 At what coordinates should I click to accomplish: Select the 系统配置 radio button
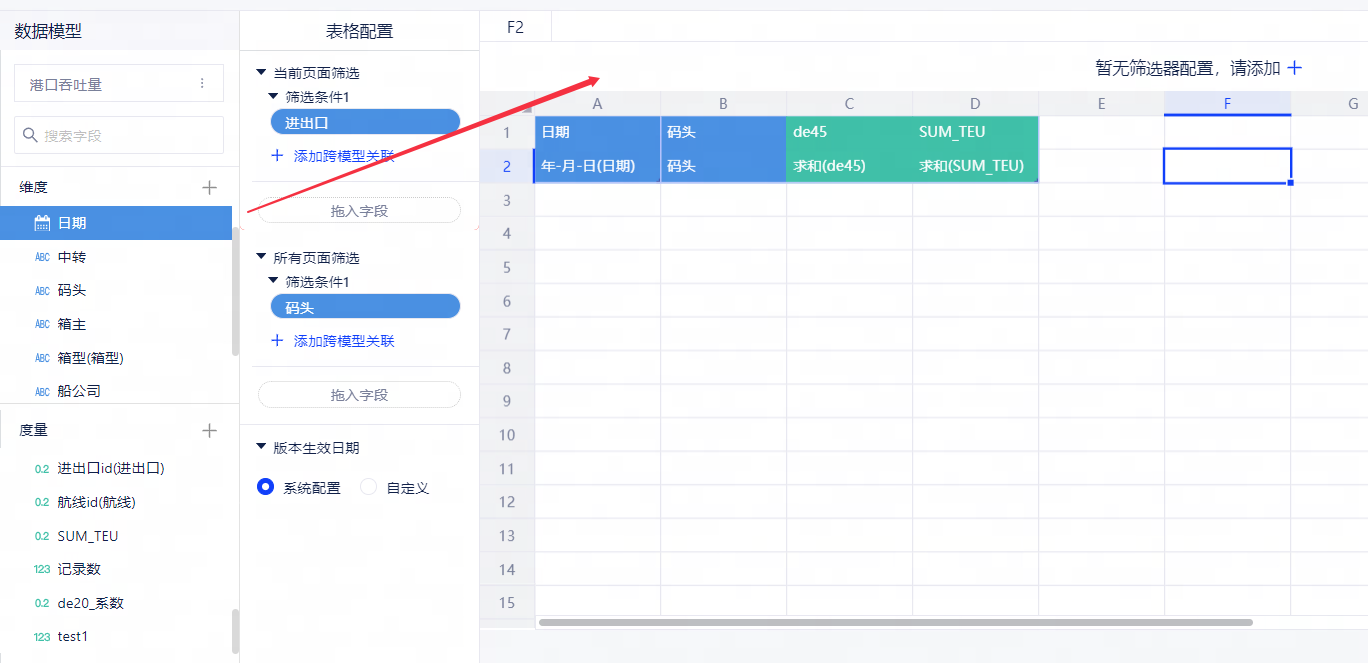coord(265,488)
